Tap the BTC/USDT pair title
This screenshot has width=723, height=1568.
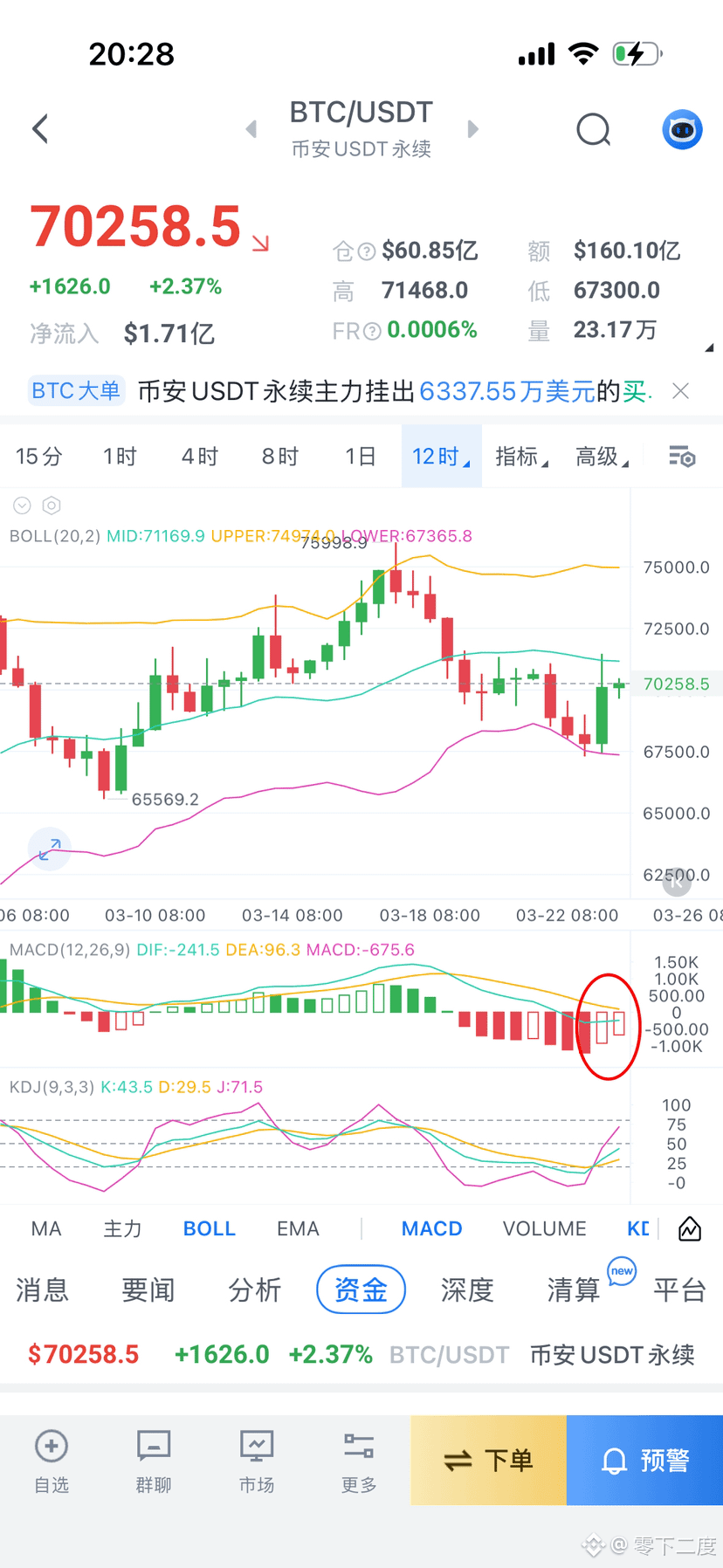coord(361,113)
